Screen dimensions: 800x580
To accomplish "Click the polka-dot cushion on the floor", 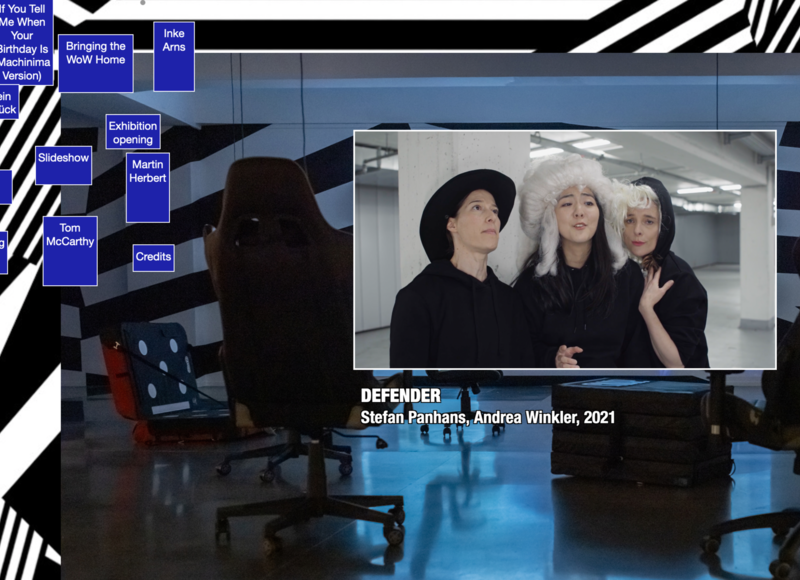I will point(162,372).
